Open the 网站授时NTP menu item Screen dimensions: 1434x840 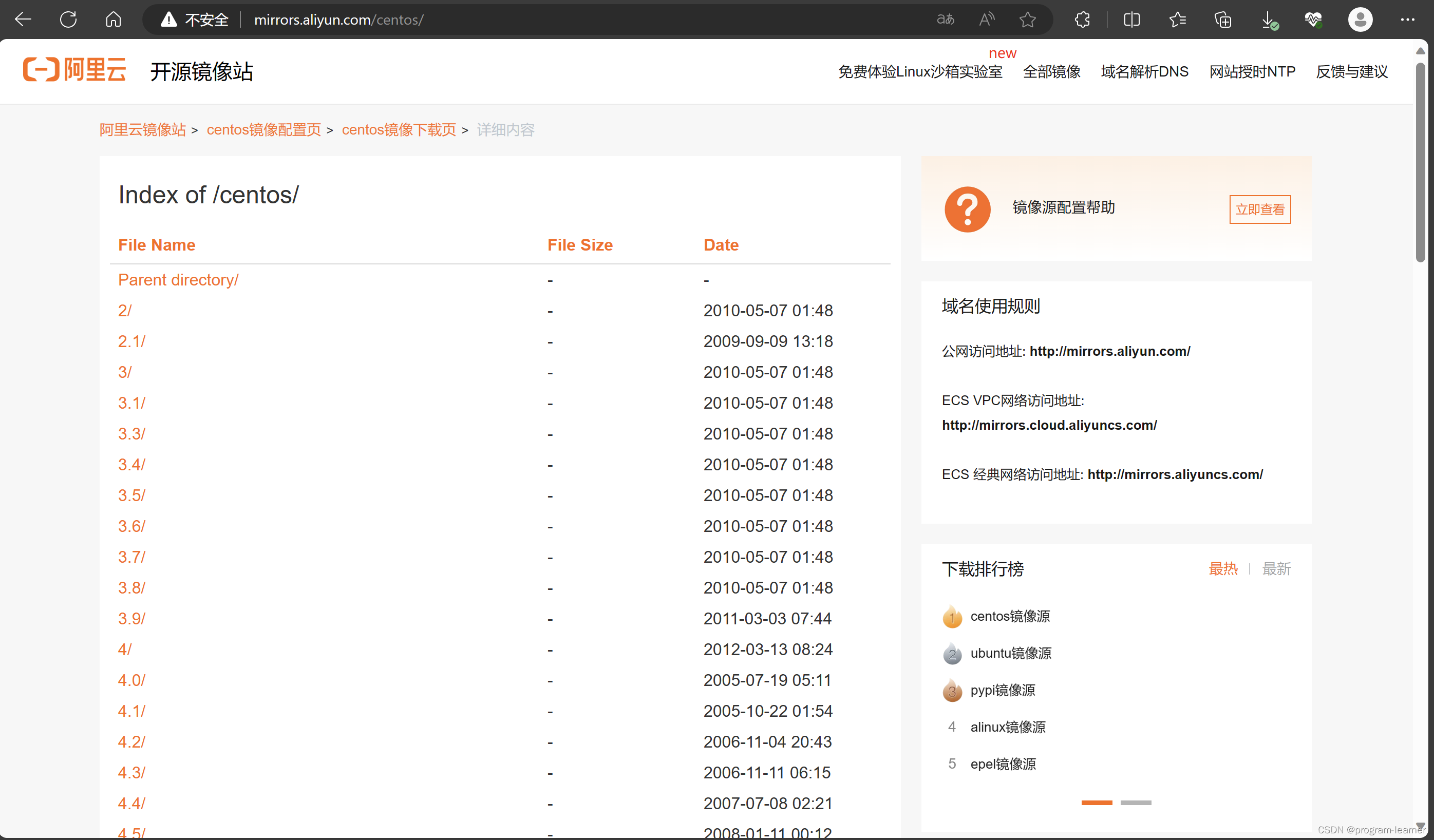tap(1253, 72)
